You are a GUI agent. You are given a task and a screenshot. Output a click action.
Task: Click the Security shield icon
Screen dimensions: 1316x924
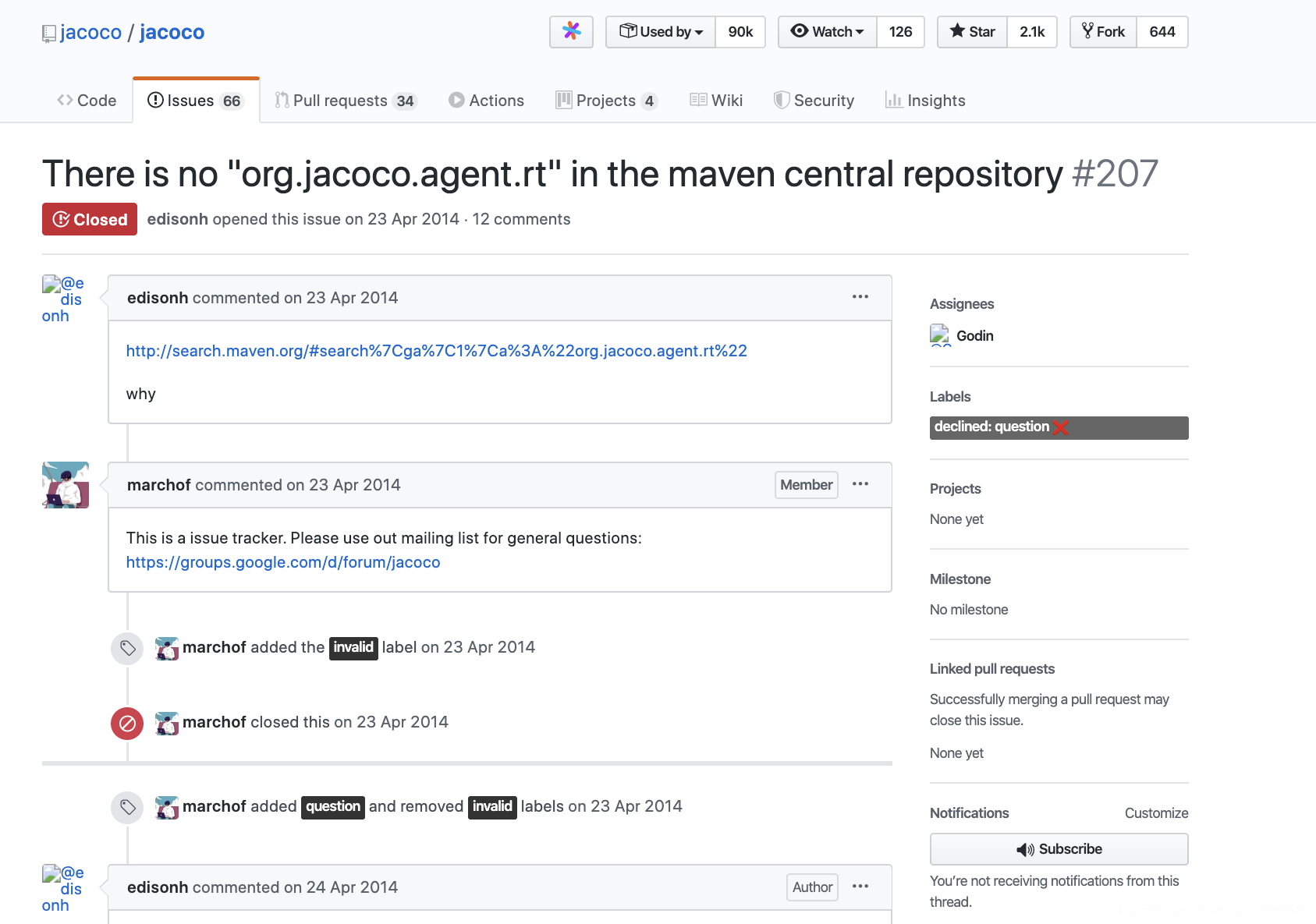[x=781, y=100]
